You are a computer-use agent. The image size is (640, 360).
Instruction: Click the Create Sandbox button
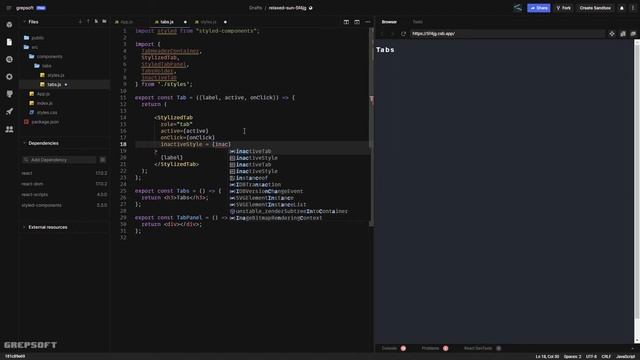[x=595, y=8]
